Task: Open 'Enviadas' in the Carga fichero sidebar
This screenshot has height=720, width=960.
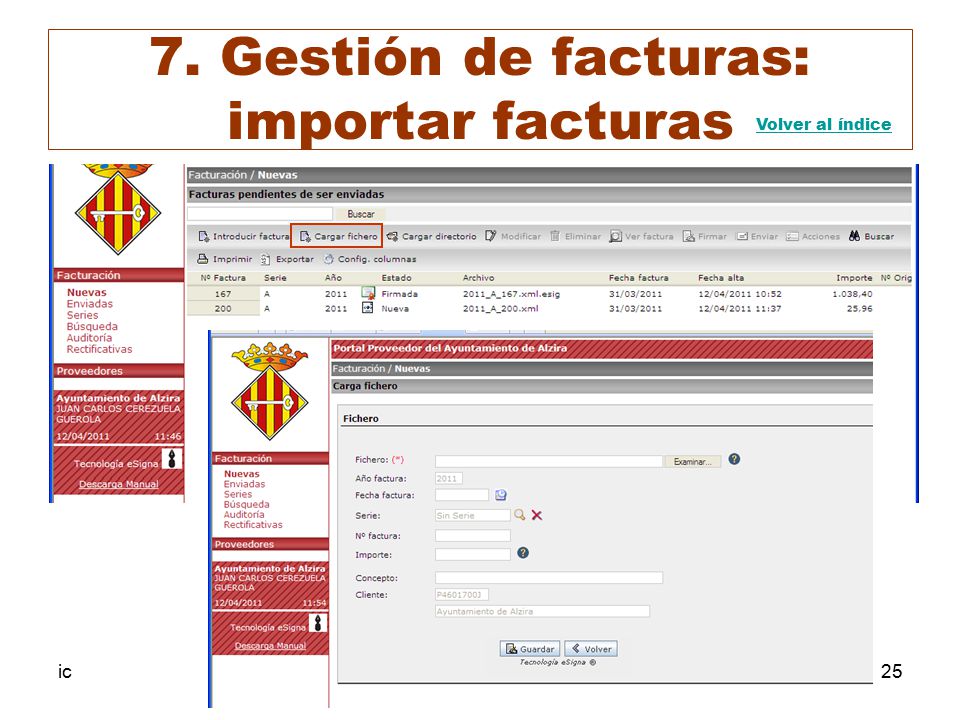Action: 244,484
